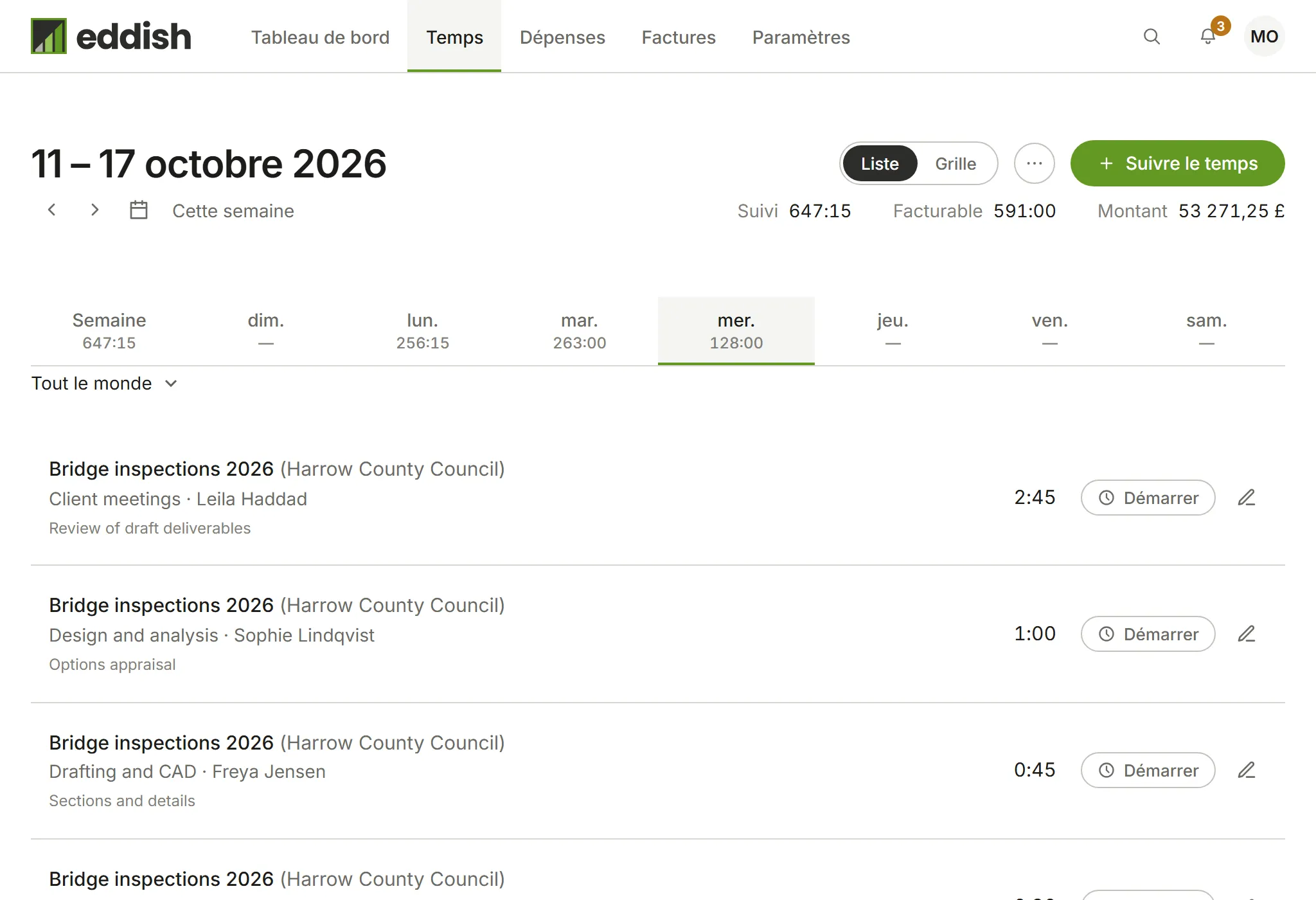Image resolution: width=1316 pixels, height=900 pixels.
Task: Open the Tableau de bord tab
Action: (320, 37)
